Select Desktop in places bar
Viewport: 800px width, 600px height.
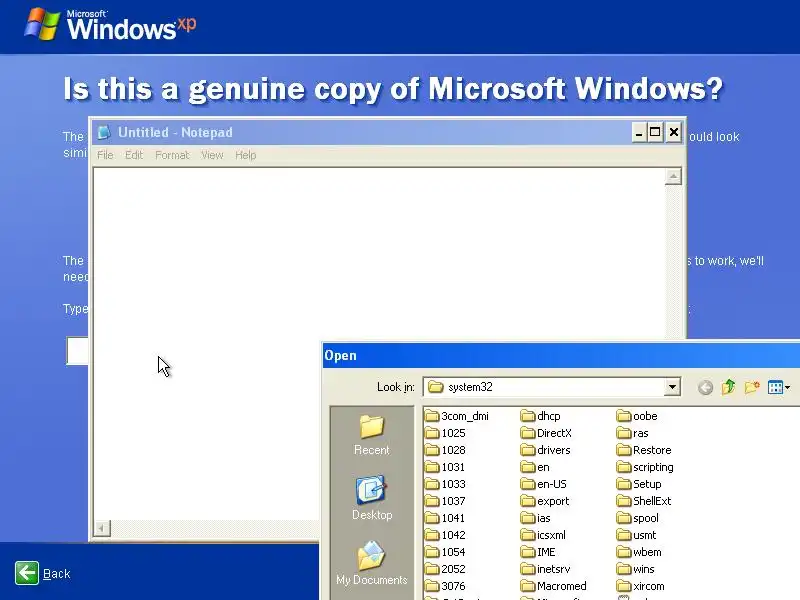(371, 498)
